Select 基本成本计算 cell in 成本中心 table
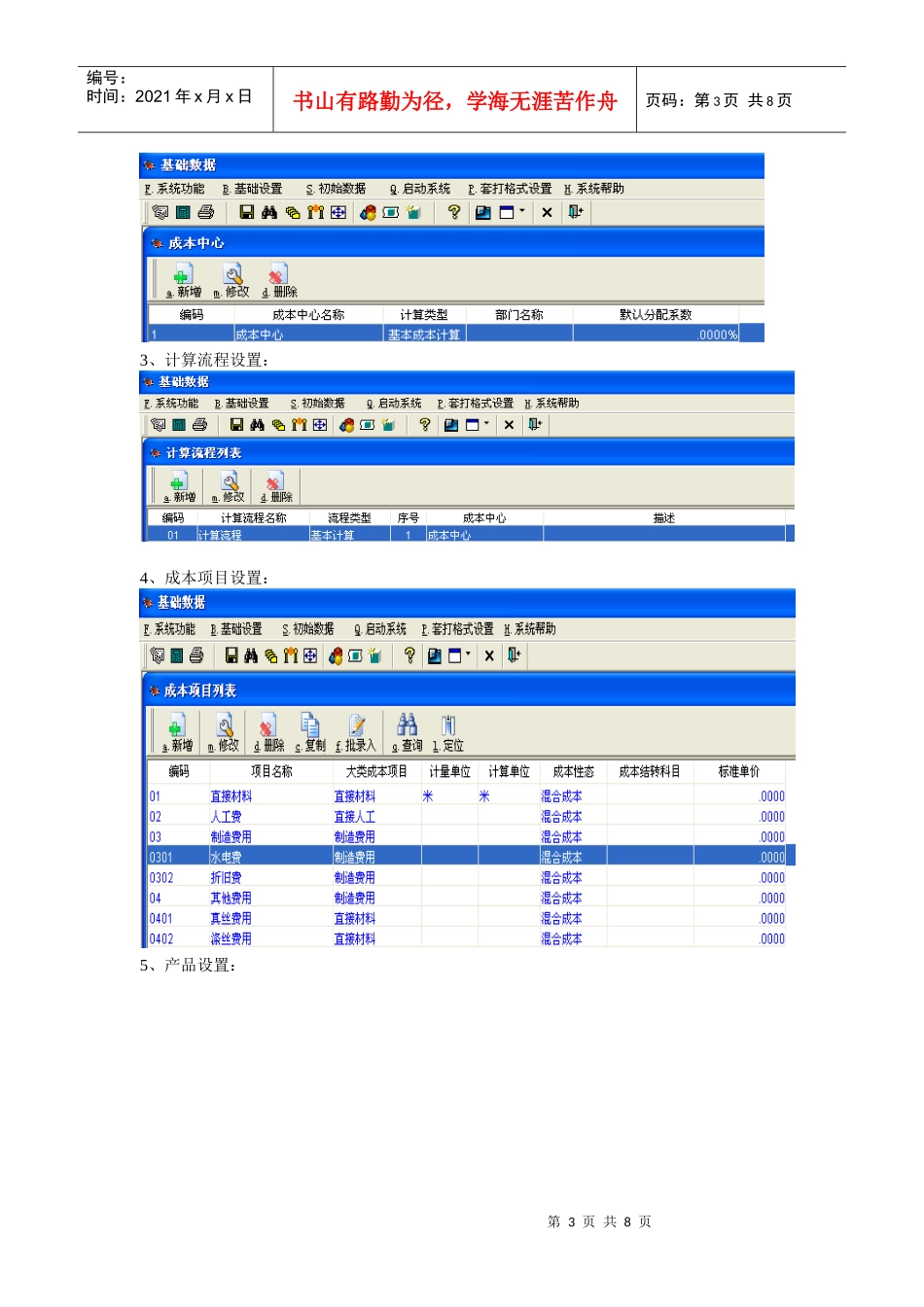924x1307 pixels. pos(424,335)
